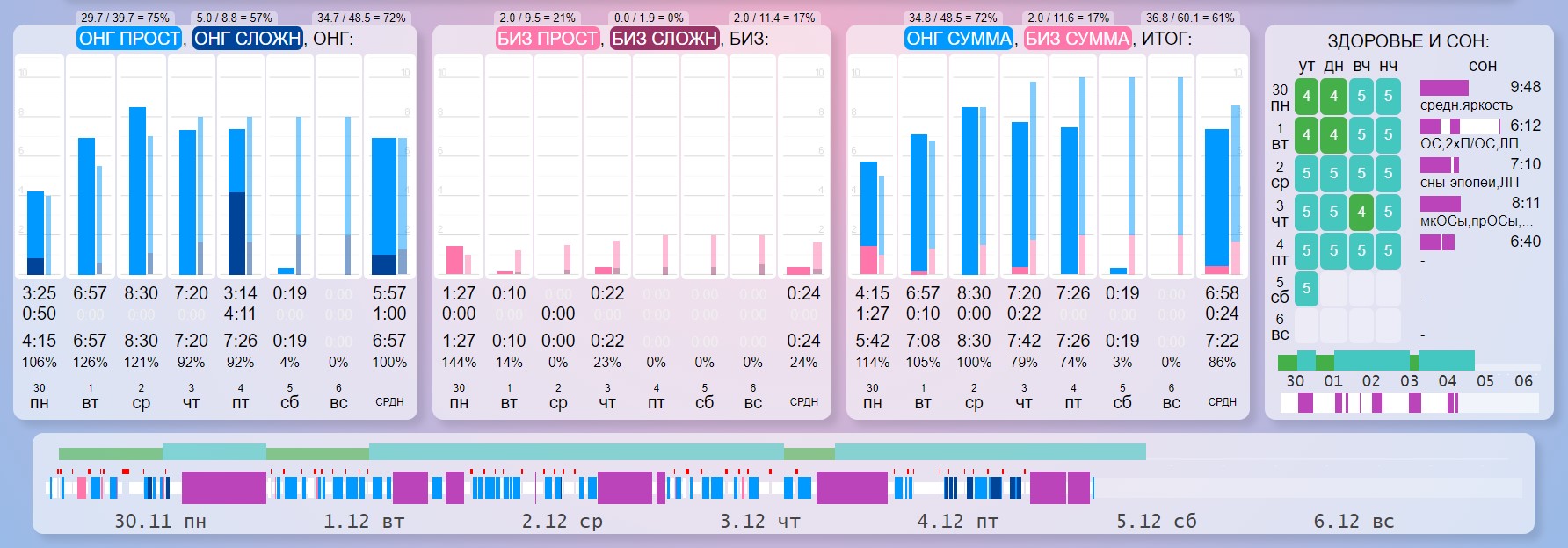This screenshot has height=548, width=1568.
Task: Click the 2.0 / 11.6 = 17% stat
Action: click(x=1068, y=18)
